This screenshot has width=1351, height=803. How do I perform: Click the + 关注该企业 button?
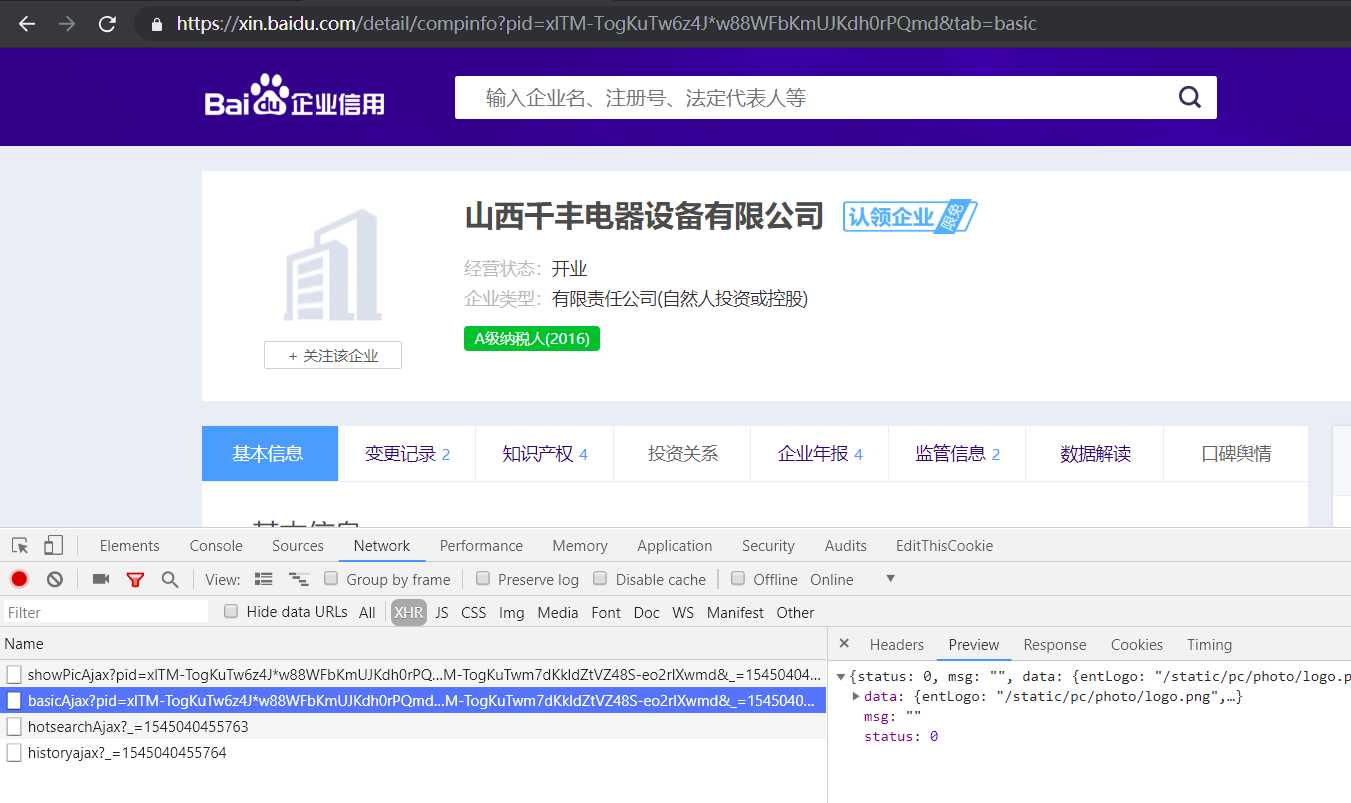(333, 355)
